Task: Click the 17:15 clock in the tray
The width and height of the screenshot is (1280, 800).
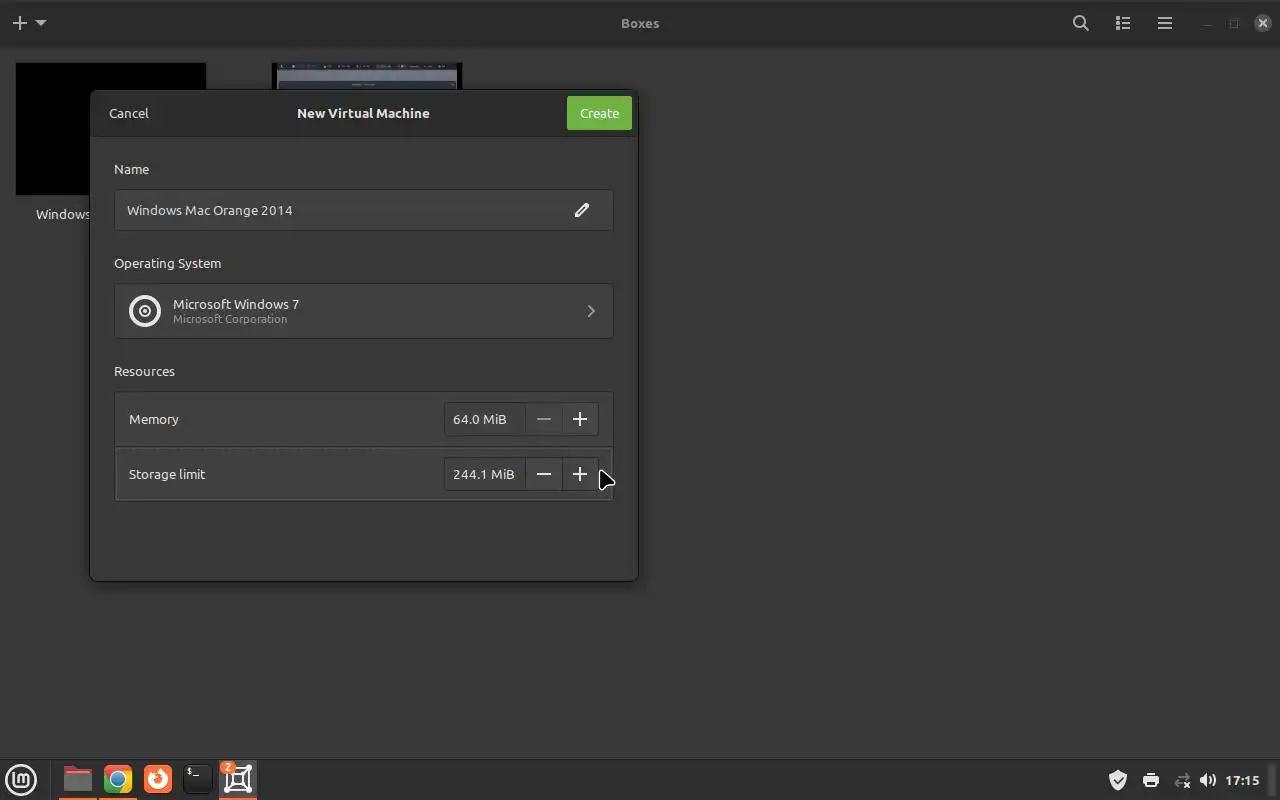Action: (1242, 780)
